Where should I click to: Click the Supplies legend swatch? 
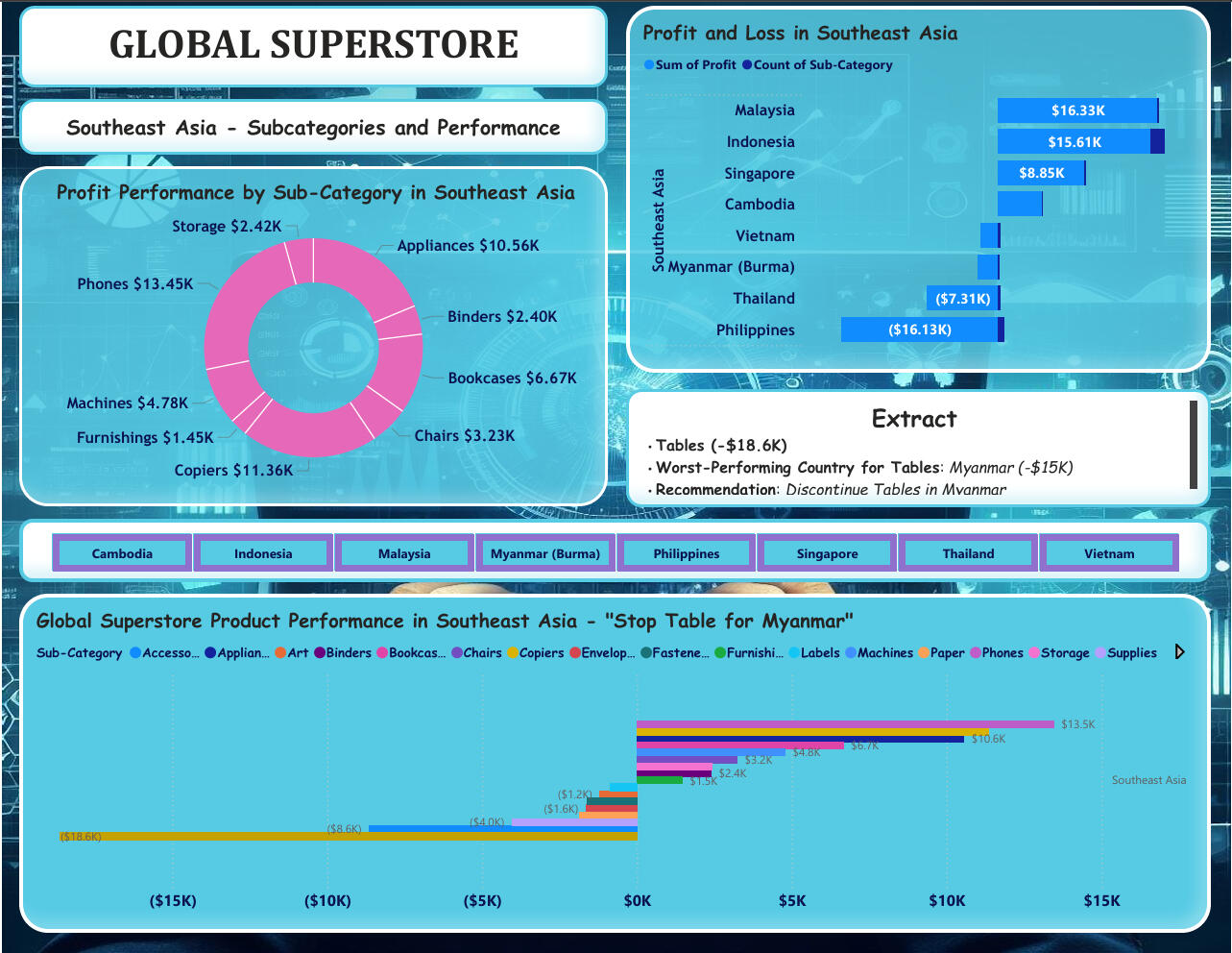pyautogui.click(x=1100, y=653)
